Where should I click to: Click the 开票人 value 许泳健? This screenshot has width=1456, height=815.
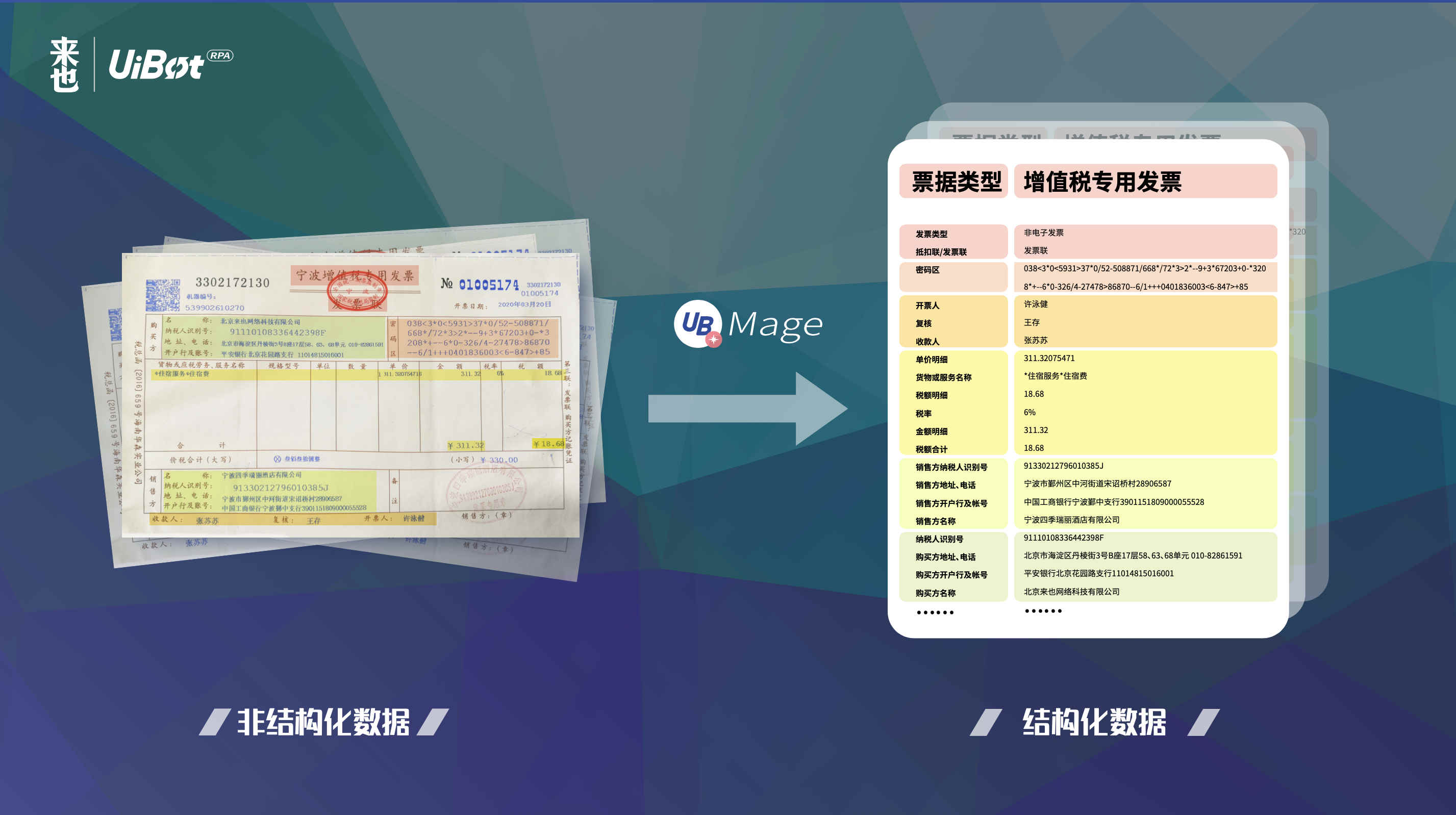[1036, 304]
